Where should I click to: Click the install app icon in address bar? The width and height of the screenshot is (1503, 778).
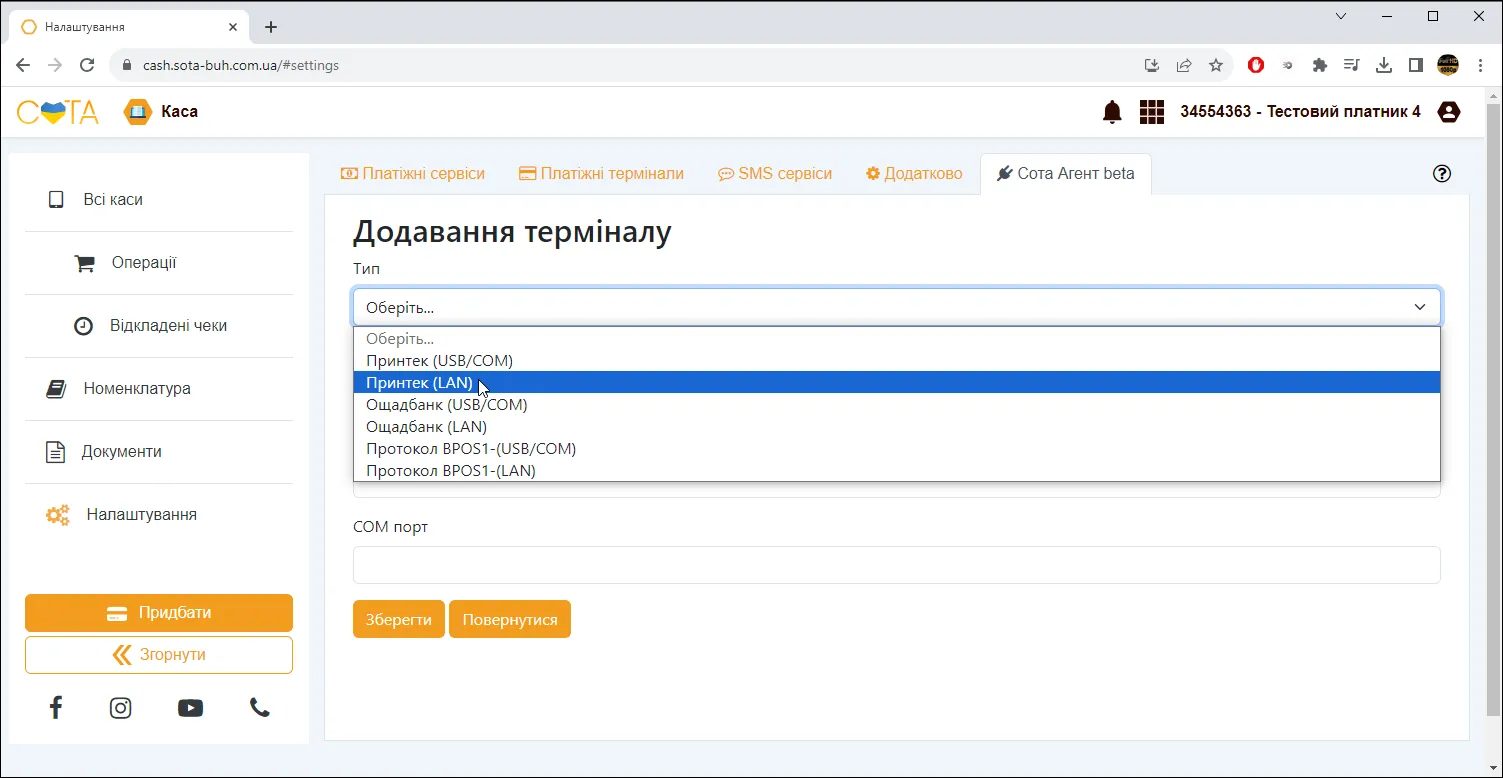1152,65
